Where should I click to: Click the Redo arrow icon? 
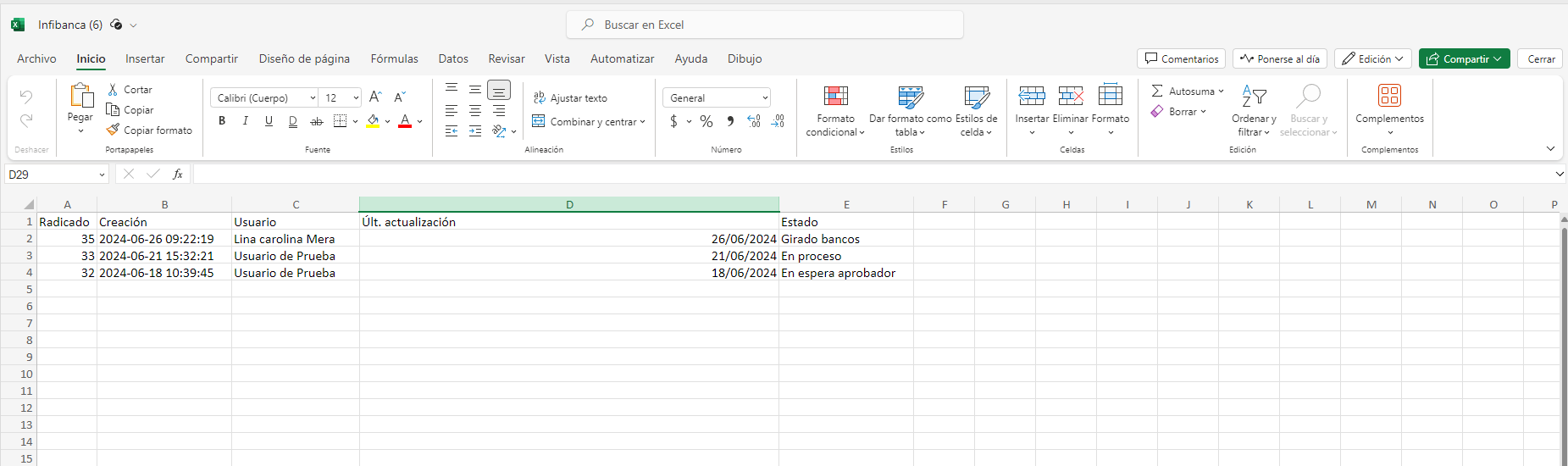click(26, 121)
